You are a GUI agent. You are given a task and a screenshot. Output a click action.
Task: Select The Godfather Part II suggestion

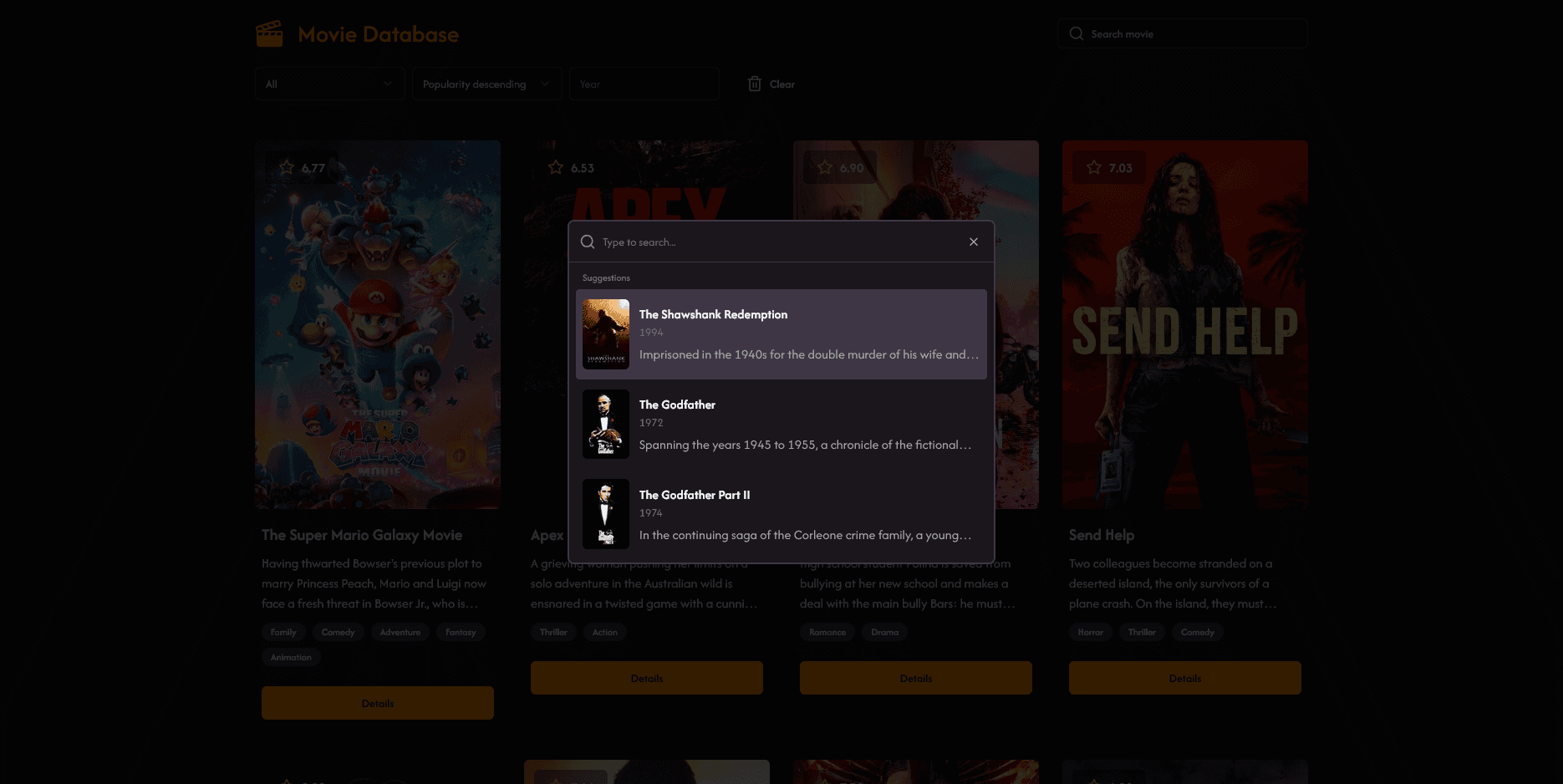point(781,515)
